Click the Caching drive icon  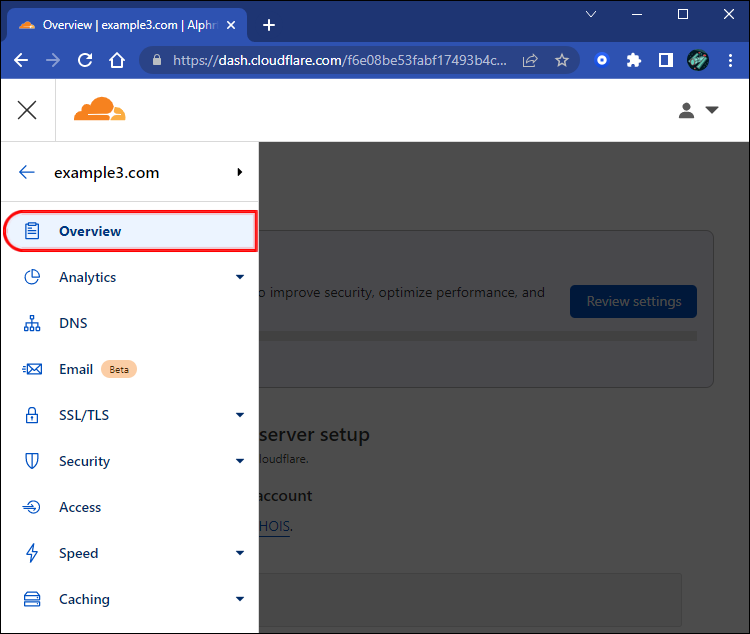pyautogui.click(x=32, y=599)
